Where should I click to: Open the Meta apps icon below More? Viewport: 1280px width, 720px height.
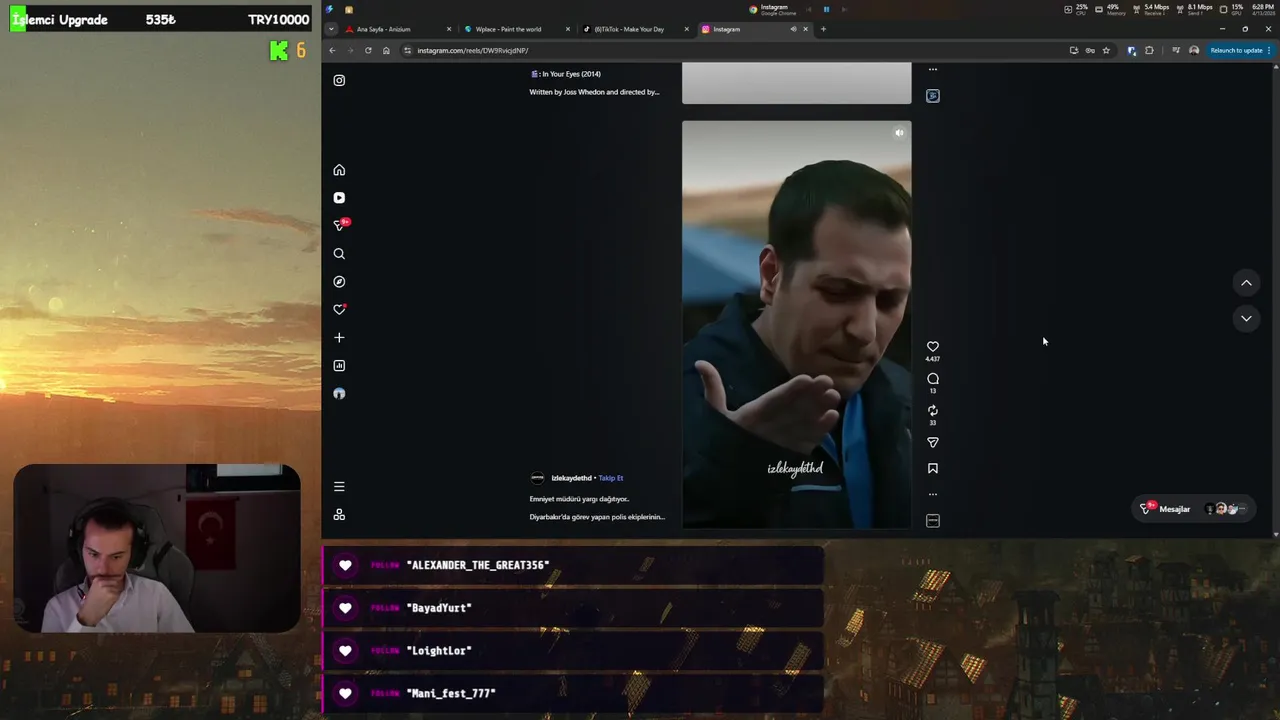tap(339, 514)
